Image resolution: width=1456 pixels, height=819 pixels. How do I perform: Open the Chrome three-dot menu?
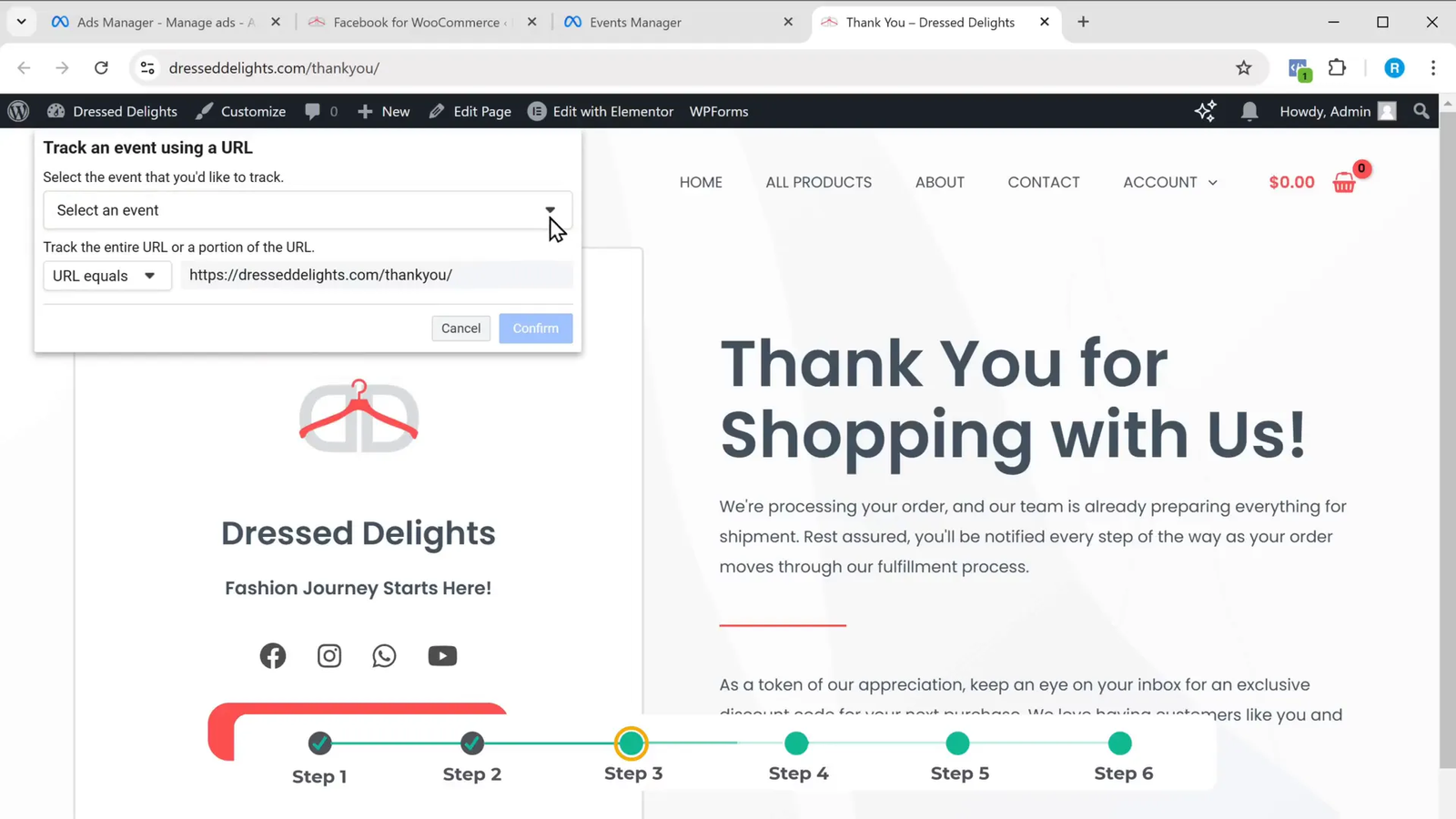pos(1432,67)
